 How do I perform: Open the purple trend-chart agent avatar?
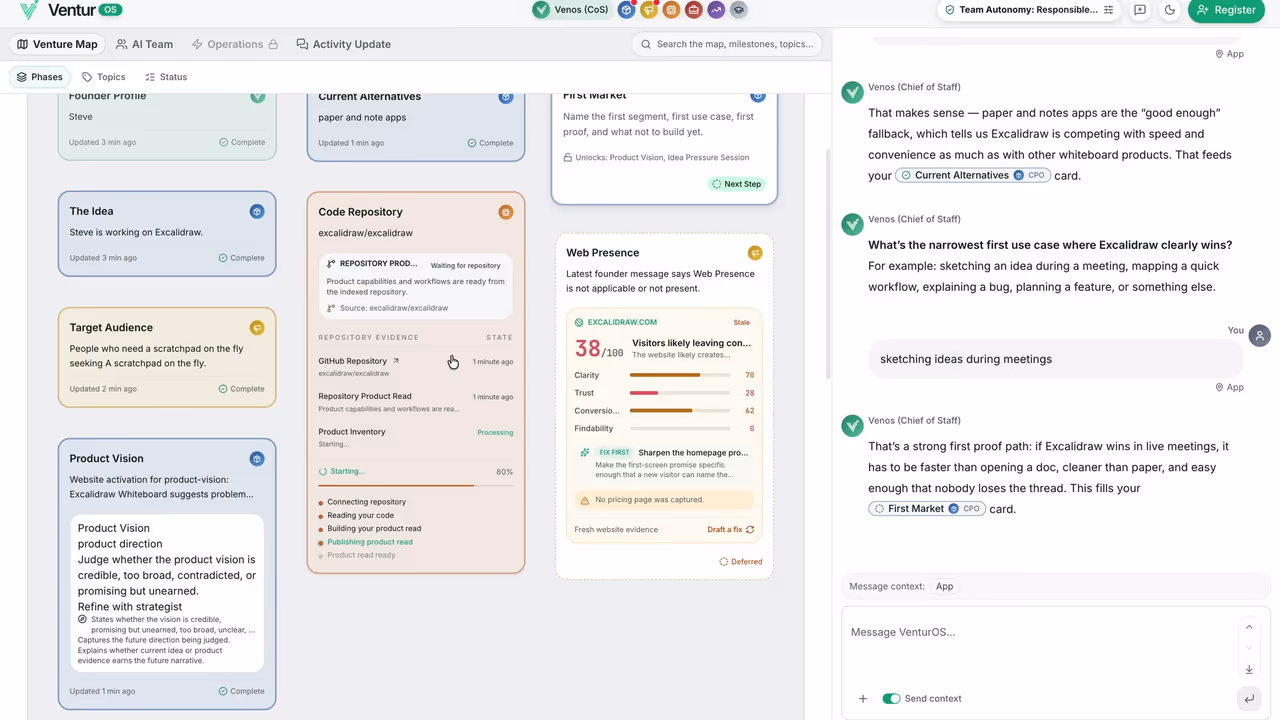tap(716, 10)
